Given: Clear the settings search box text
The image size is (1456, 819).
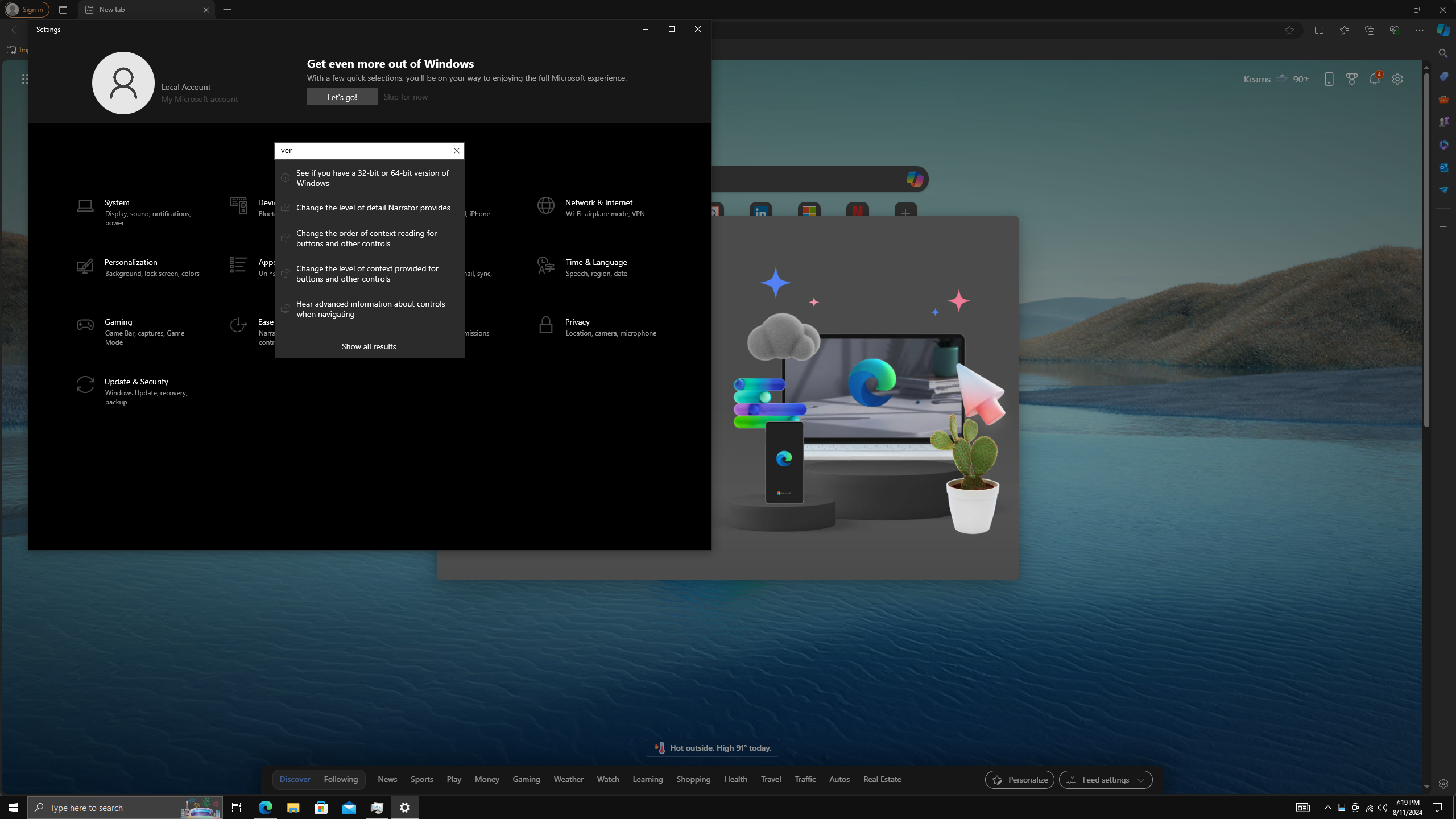Looking at the screenshot, I should click(x=456, y=151).
